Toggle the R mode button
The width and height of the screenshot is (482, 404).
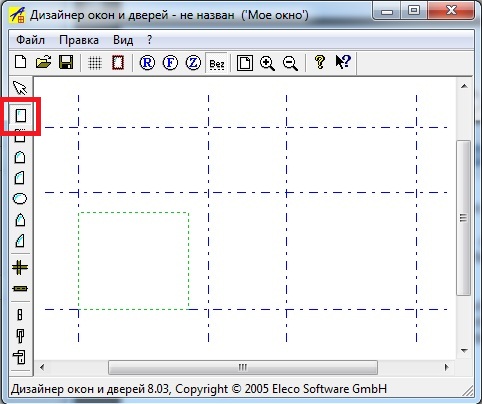[147, 63]
